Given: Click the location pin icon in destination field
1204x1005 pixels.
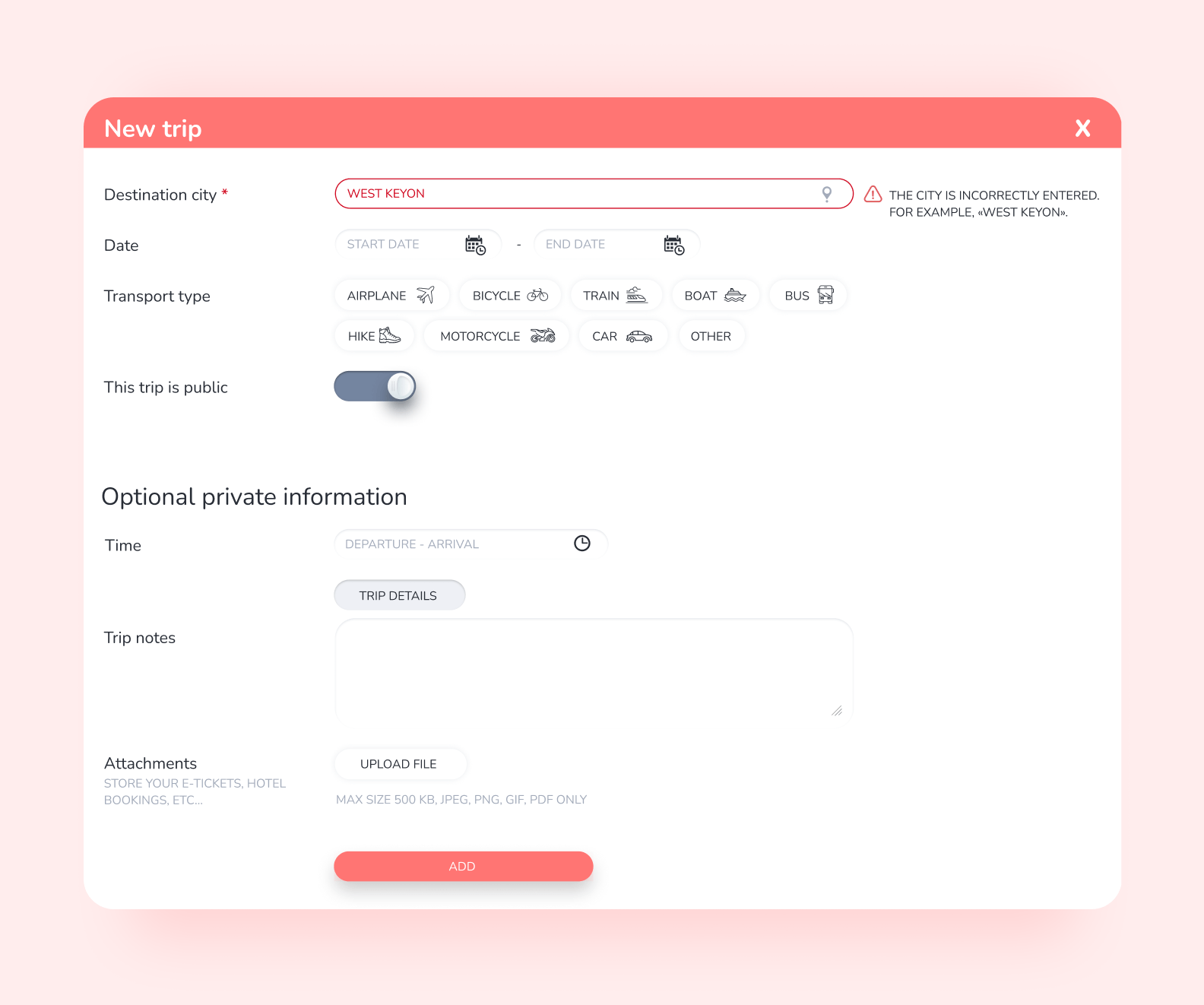Looking at the screenshot, I should point(826,194).
